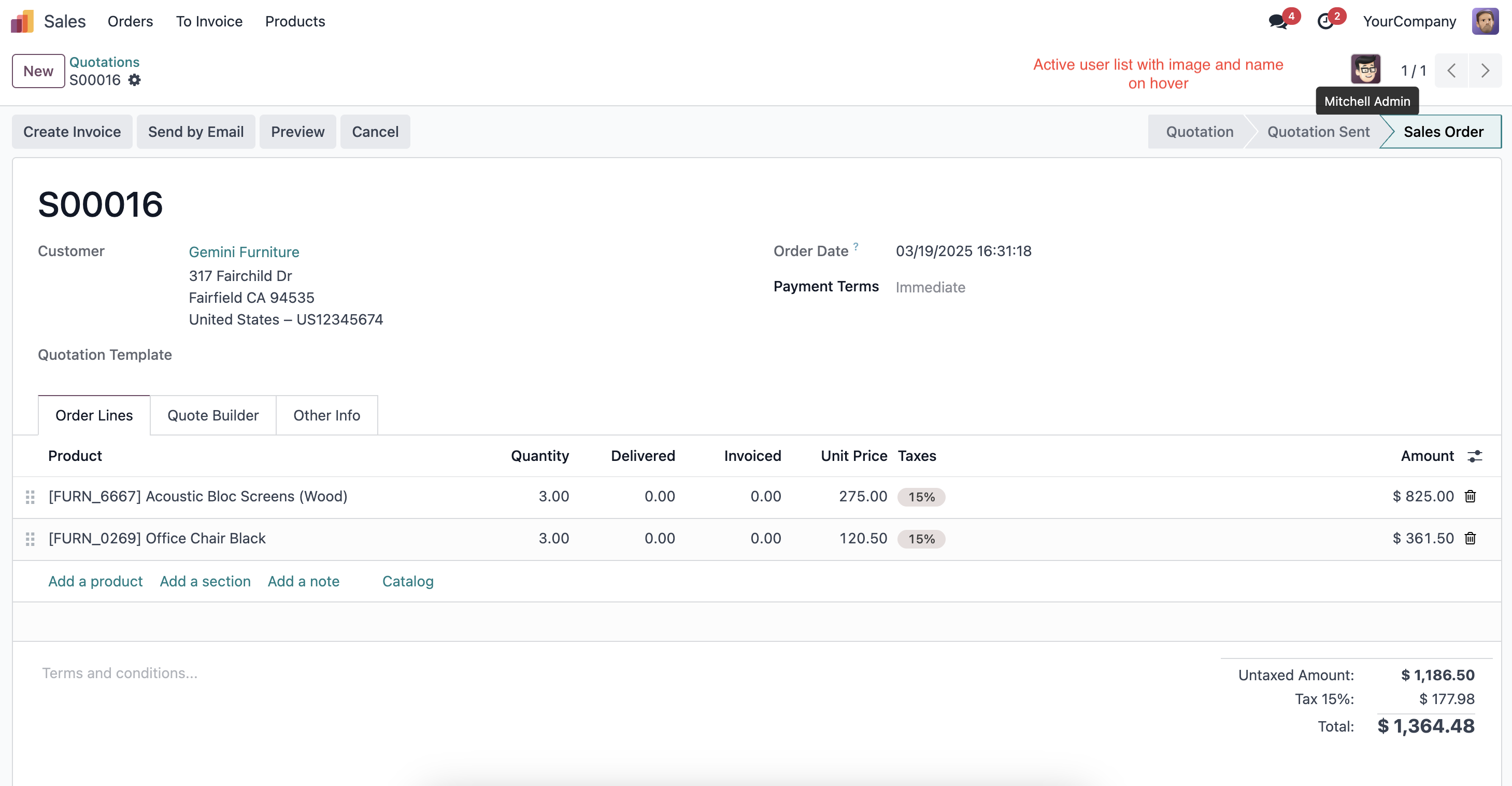Open the user profile avatar menu

tap(1485, 22)
